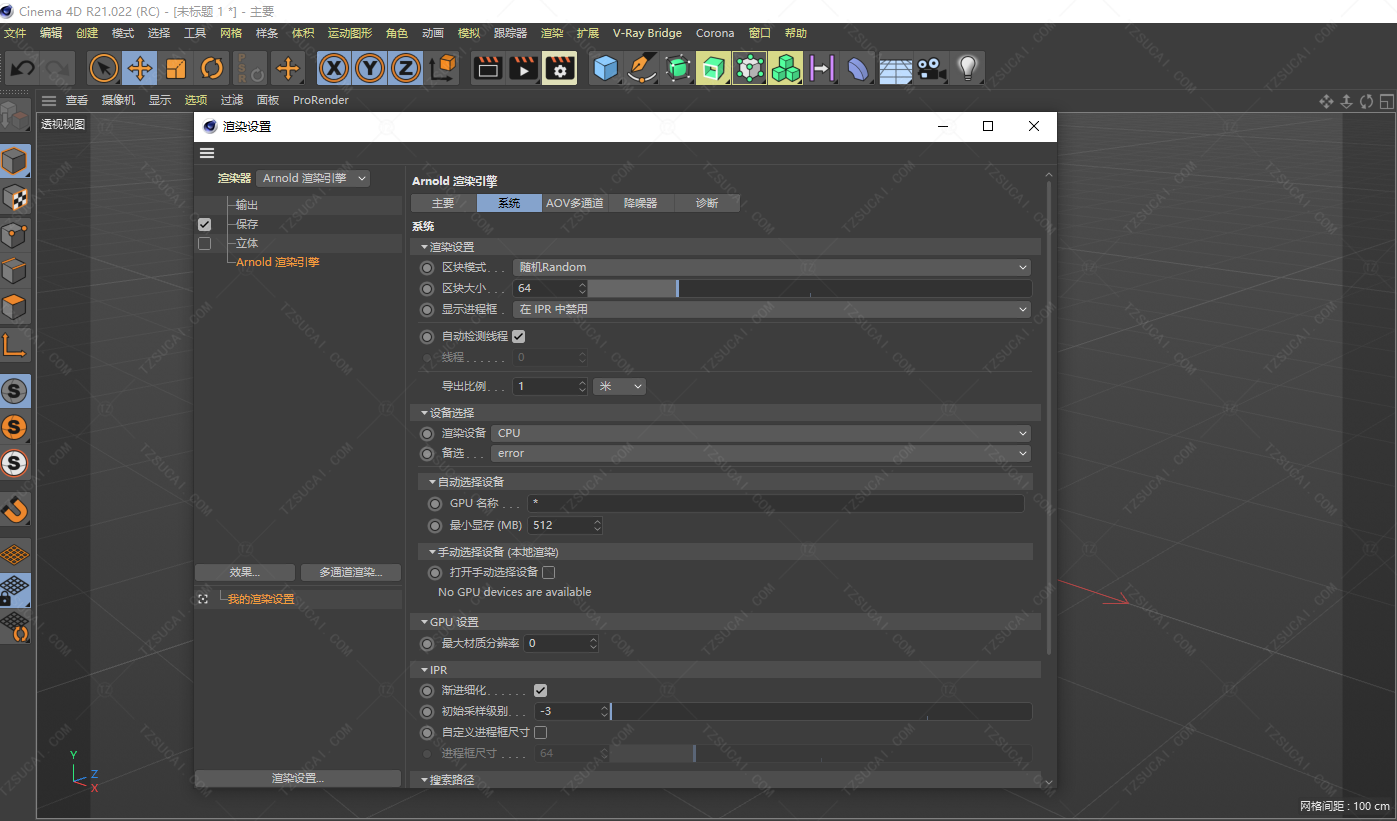Viewport: 1397px width, 821px height.
Task: Add a Cube primitive object
Action: pos(606,69)
